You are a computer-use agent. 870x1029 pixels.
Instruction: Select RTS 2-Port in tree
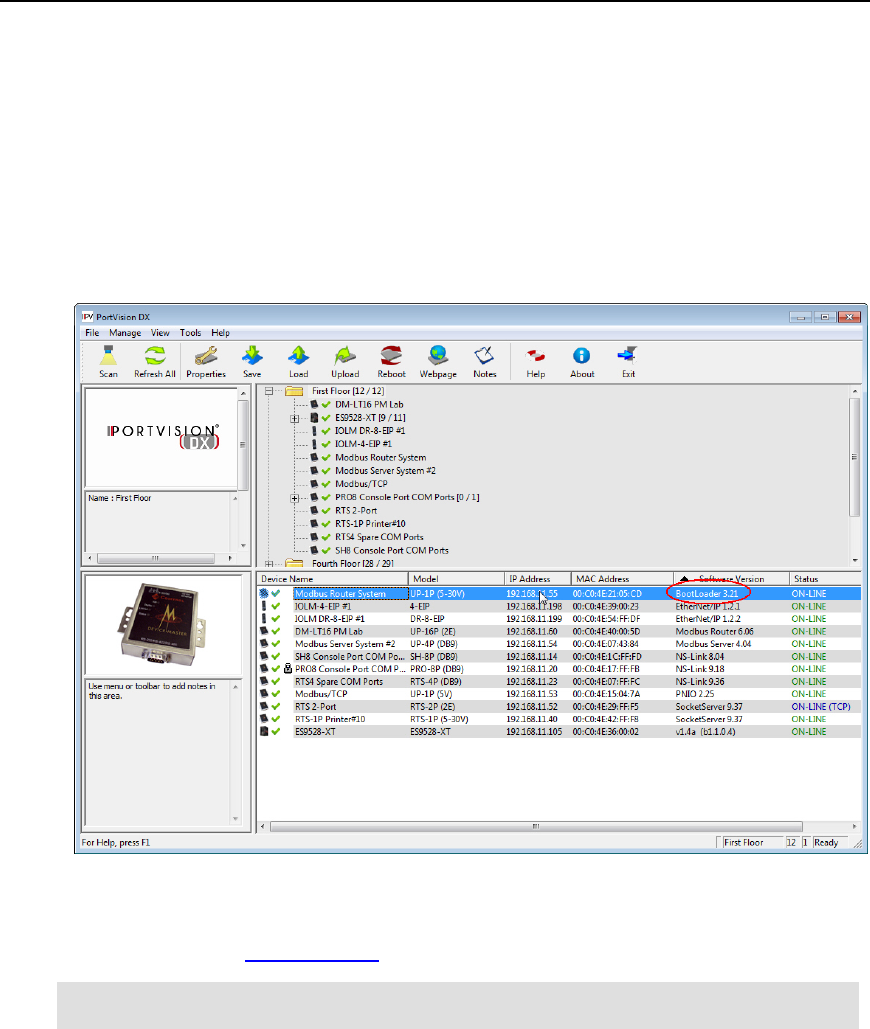point(356,511)
